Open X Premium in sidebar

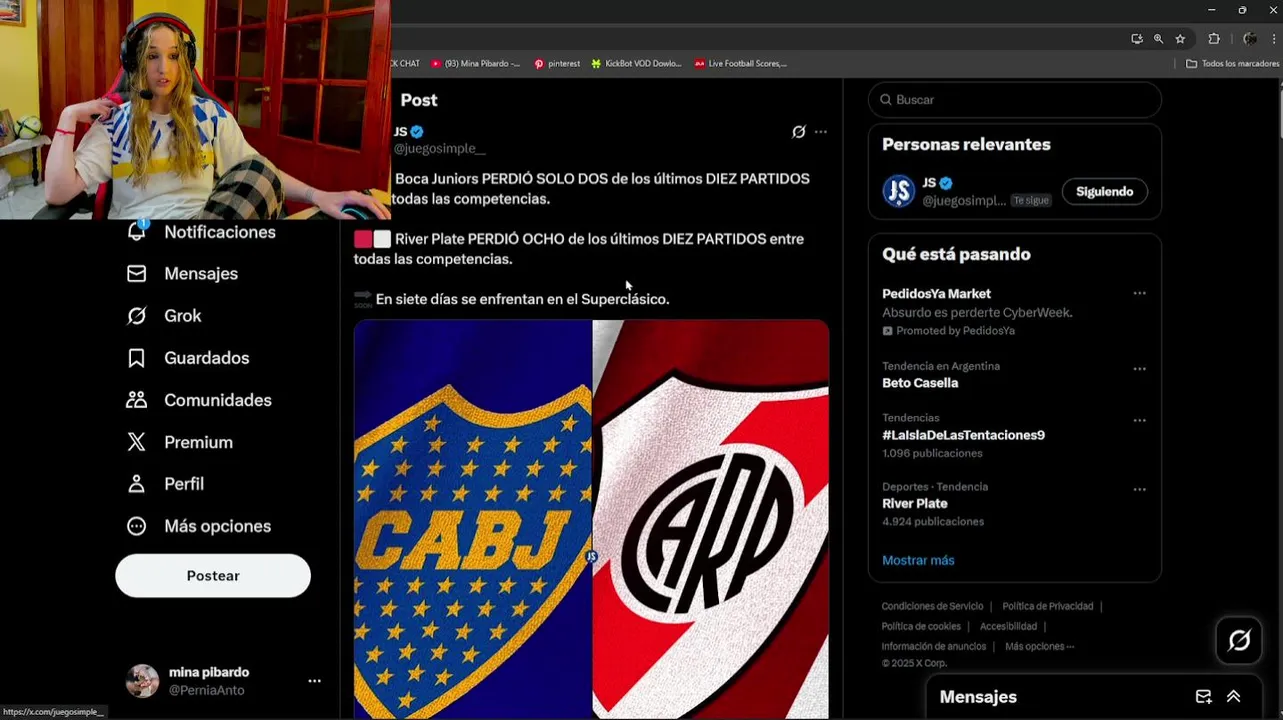(x=180, y=442)
